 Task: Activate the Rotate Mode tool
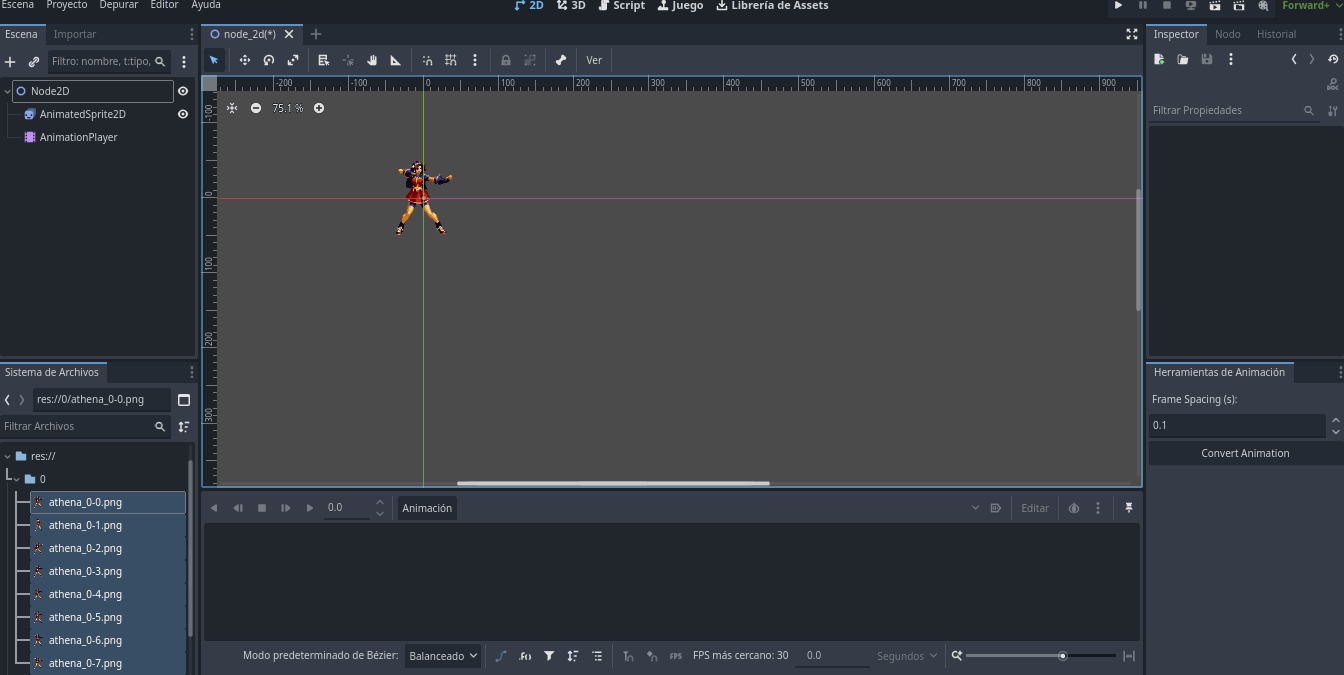269,60
